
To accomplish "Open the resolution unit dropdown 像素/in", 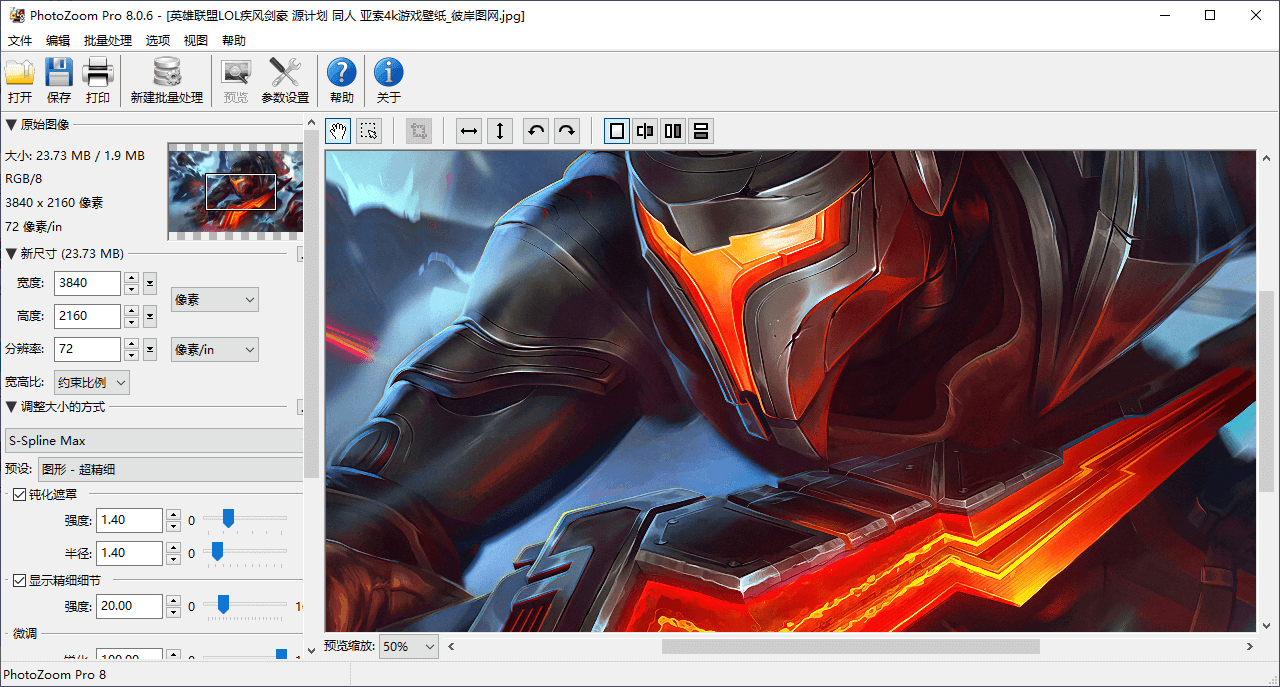I will tap(215, 349).
